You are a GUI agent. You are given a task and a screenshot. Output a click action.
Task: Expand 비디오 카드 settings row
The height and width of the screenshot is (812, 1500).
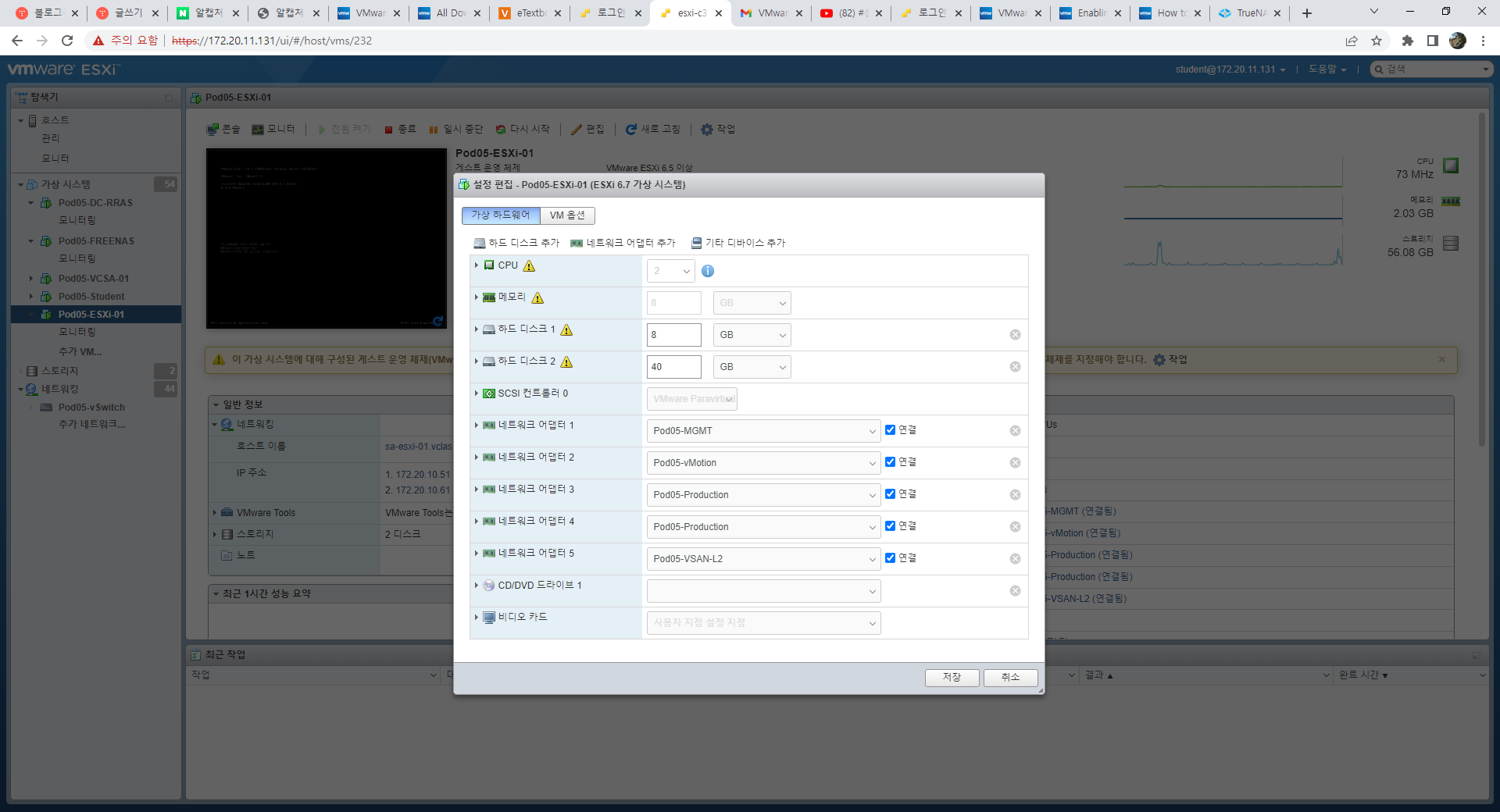point(477,617)
